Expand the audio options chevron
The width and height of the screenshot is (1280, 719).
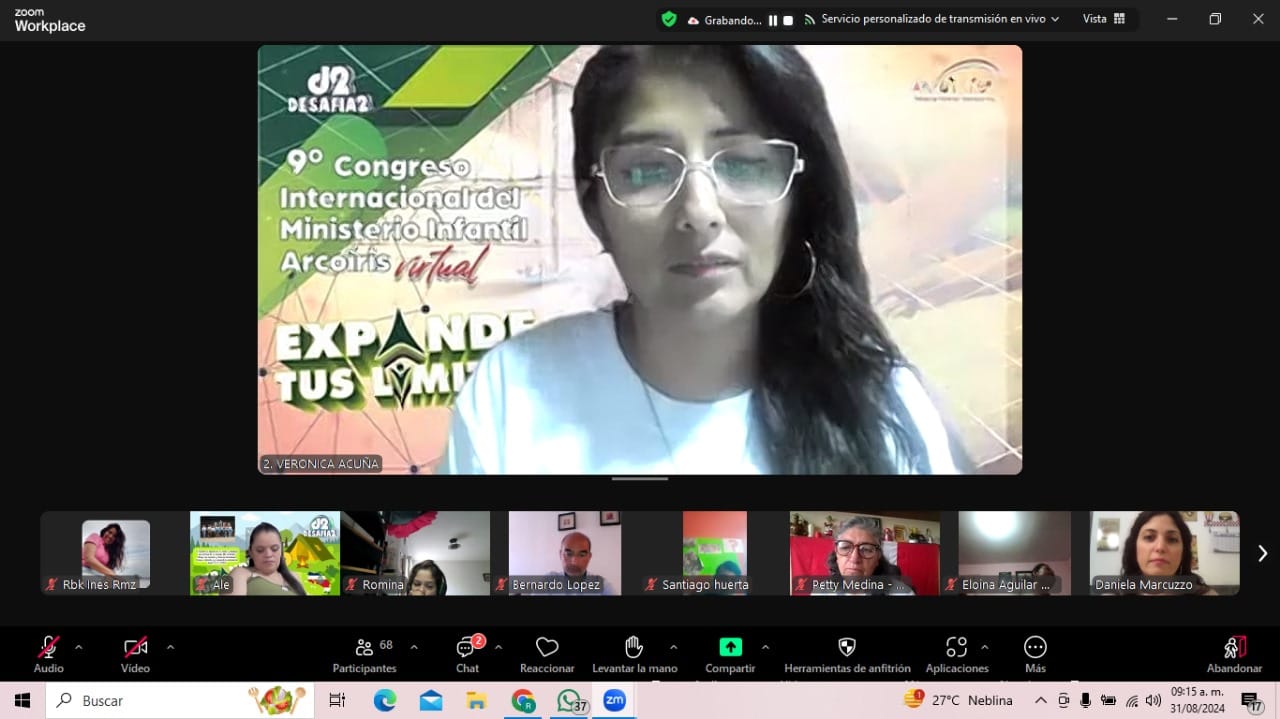[79, 647]
